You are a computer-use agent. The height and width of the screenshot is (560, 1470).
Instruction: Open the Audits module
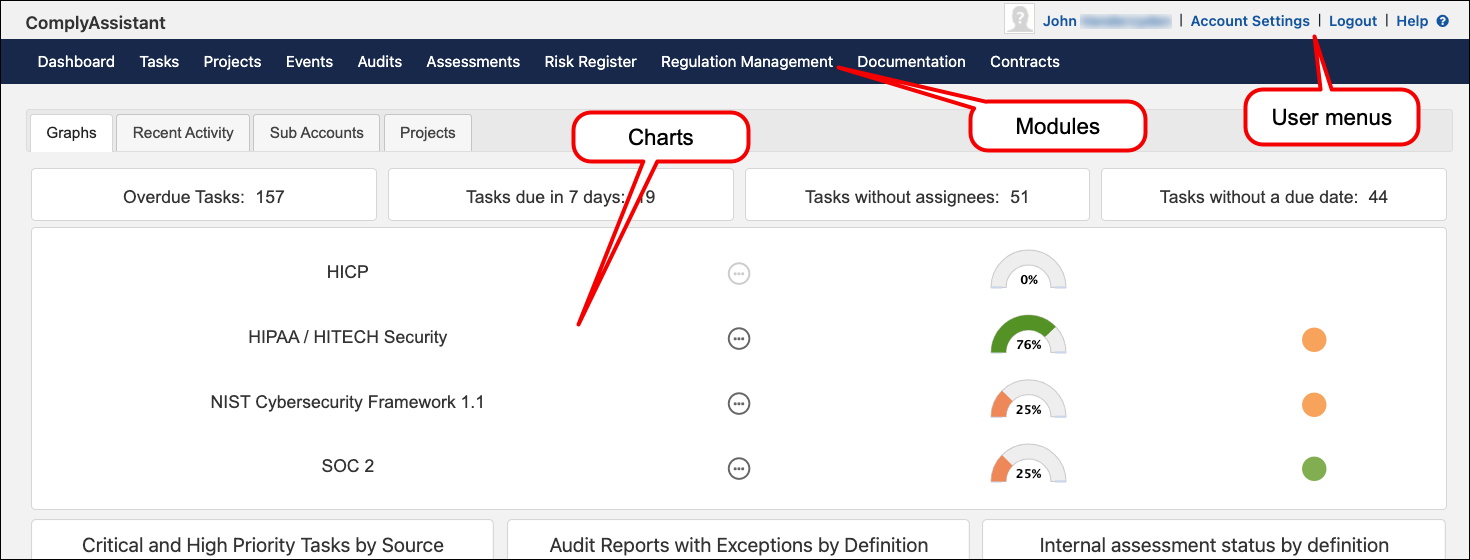coord(380,62)
